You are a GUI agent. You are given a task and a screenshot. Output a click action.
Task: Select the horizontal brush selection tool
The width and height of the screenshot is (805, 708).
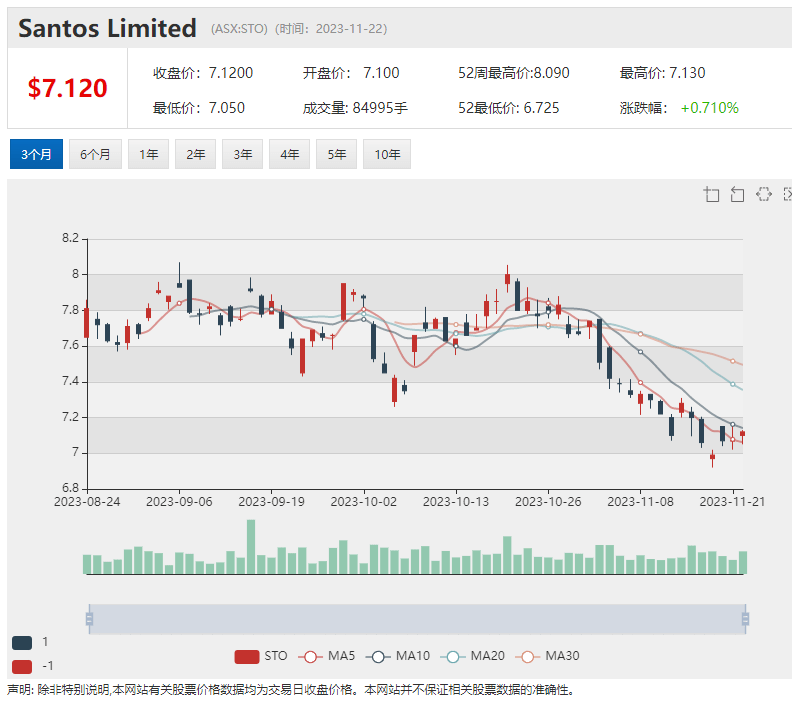(764, 194)
